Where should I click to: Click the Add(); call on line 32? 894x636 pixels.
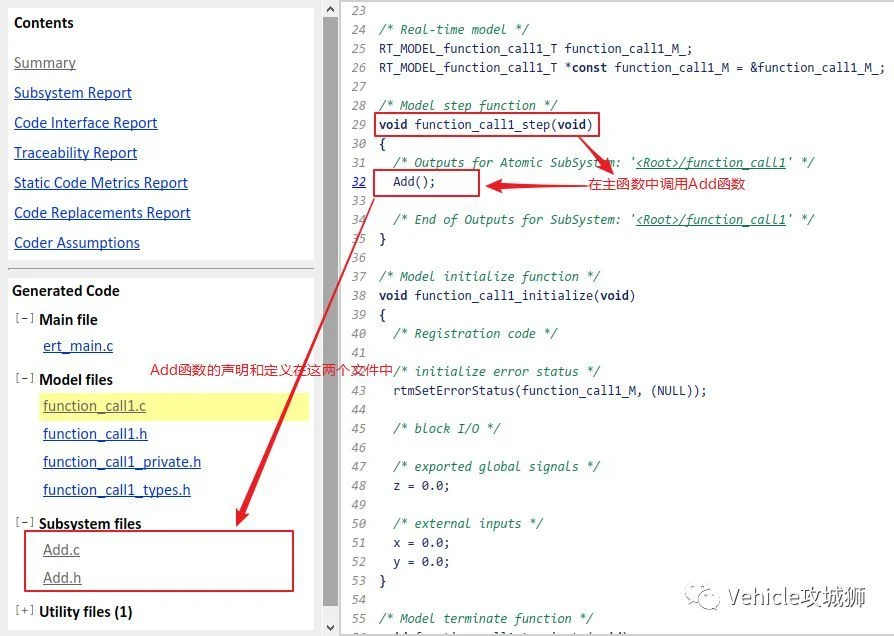(414, 181)
